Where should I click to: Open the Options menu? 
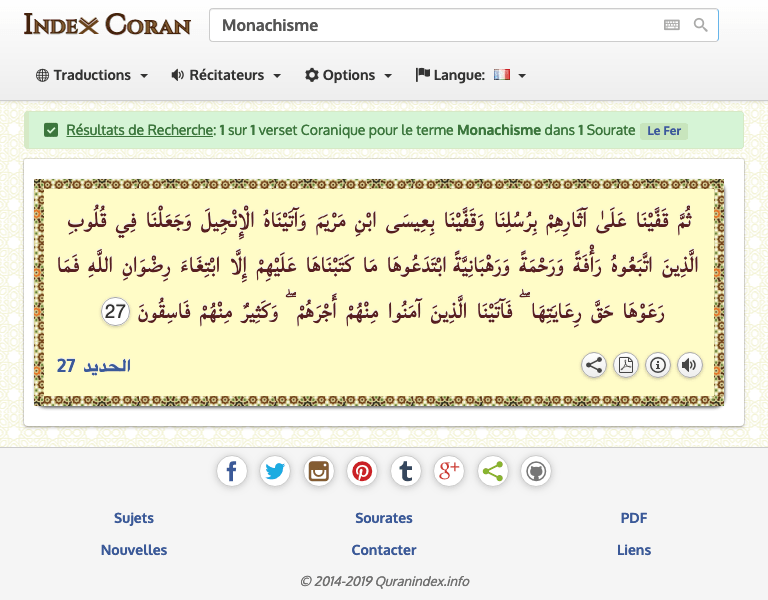pyautogui.click(x=348, y=75)
